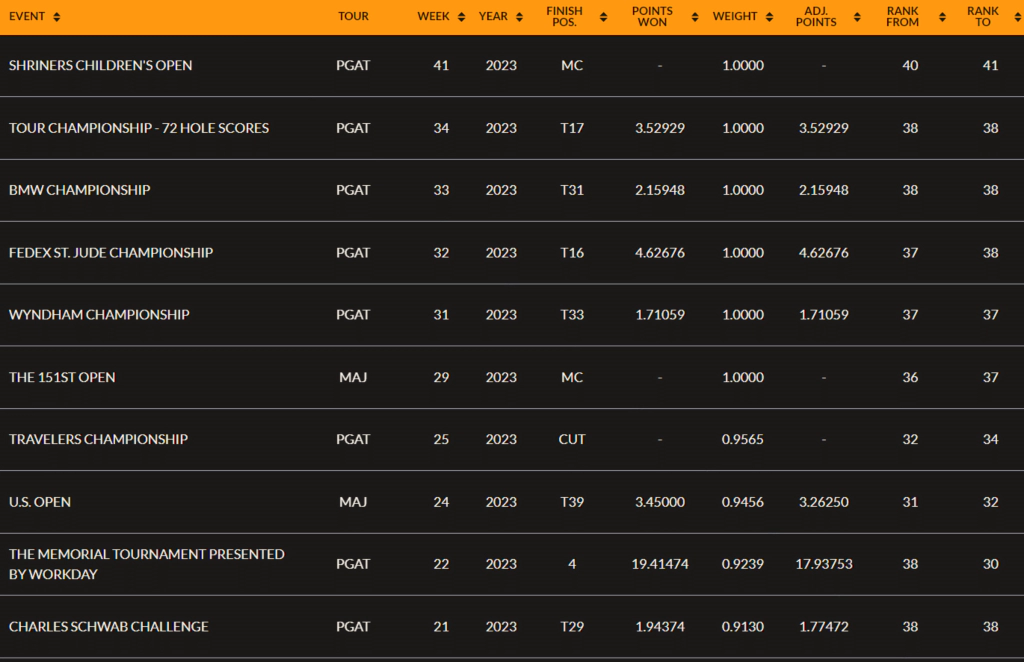The height and width of the screenshot is (662, 1024).
Task: Select PGAT tour cell in Wyndham row
Action: 353,315
